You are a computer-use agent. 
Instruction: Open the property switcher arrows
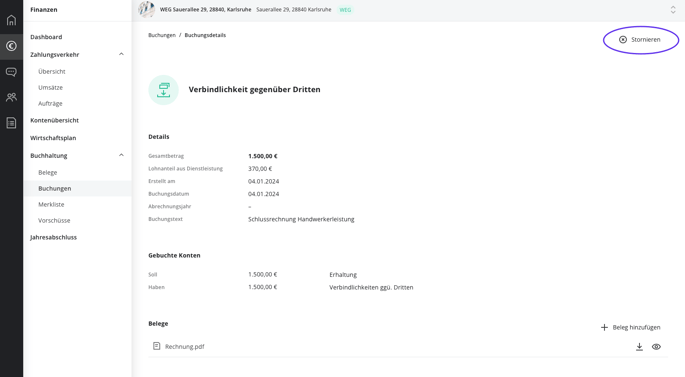tap(673, 10)
